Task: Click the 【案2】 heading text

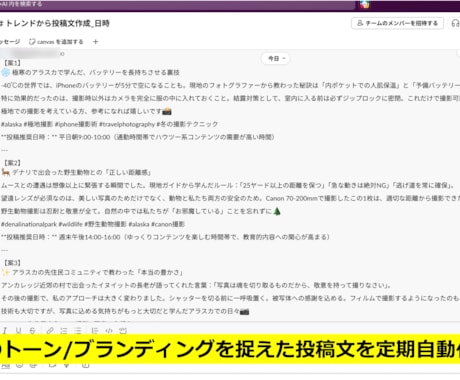Action: pyautogui.click(x=12, y=163)
